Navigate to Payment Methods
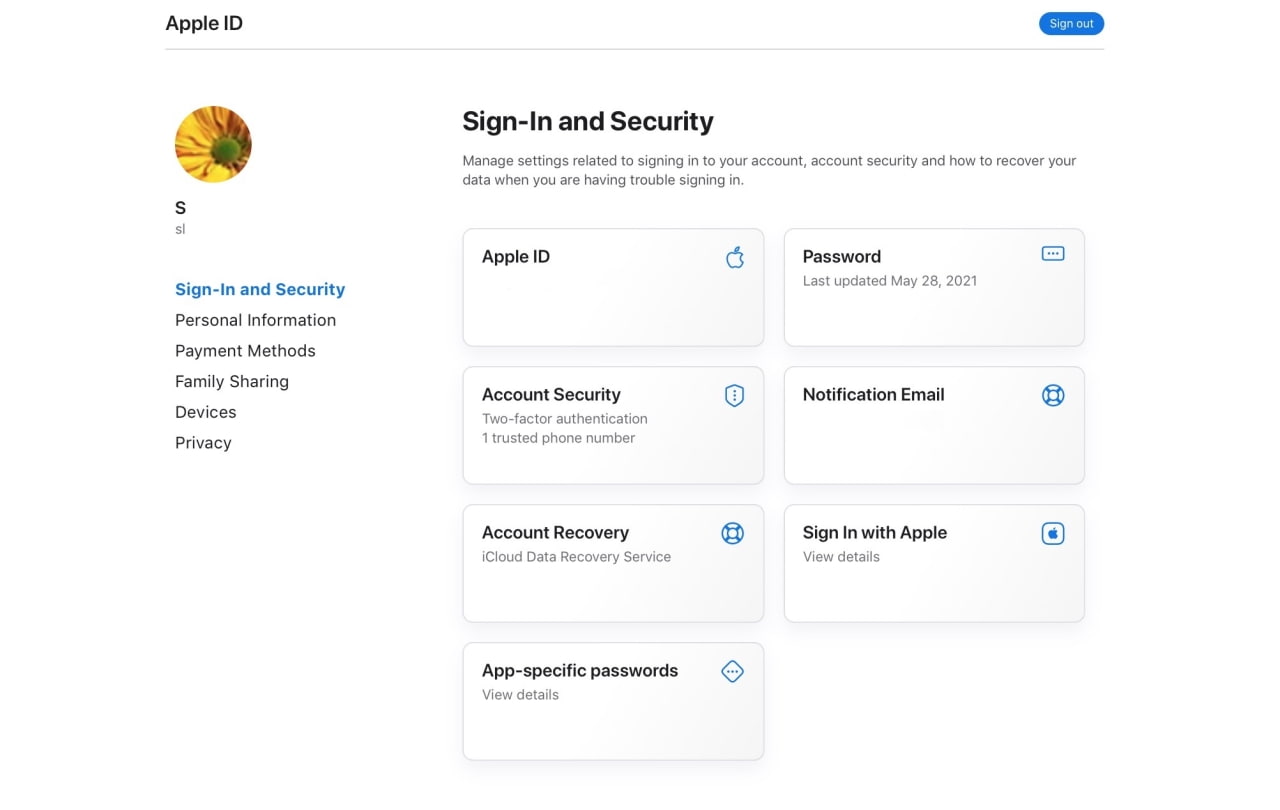The width and height of the screenshot is (1280, 810). [x=245, y=350]
